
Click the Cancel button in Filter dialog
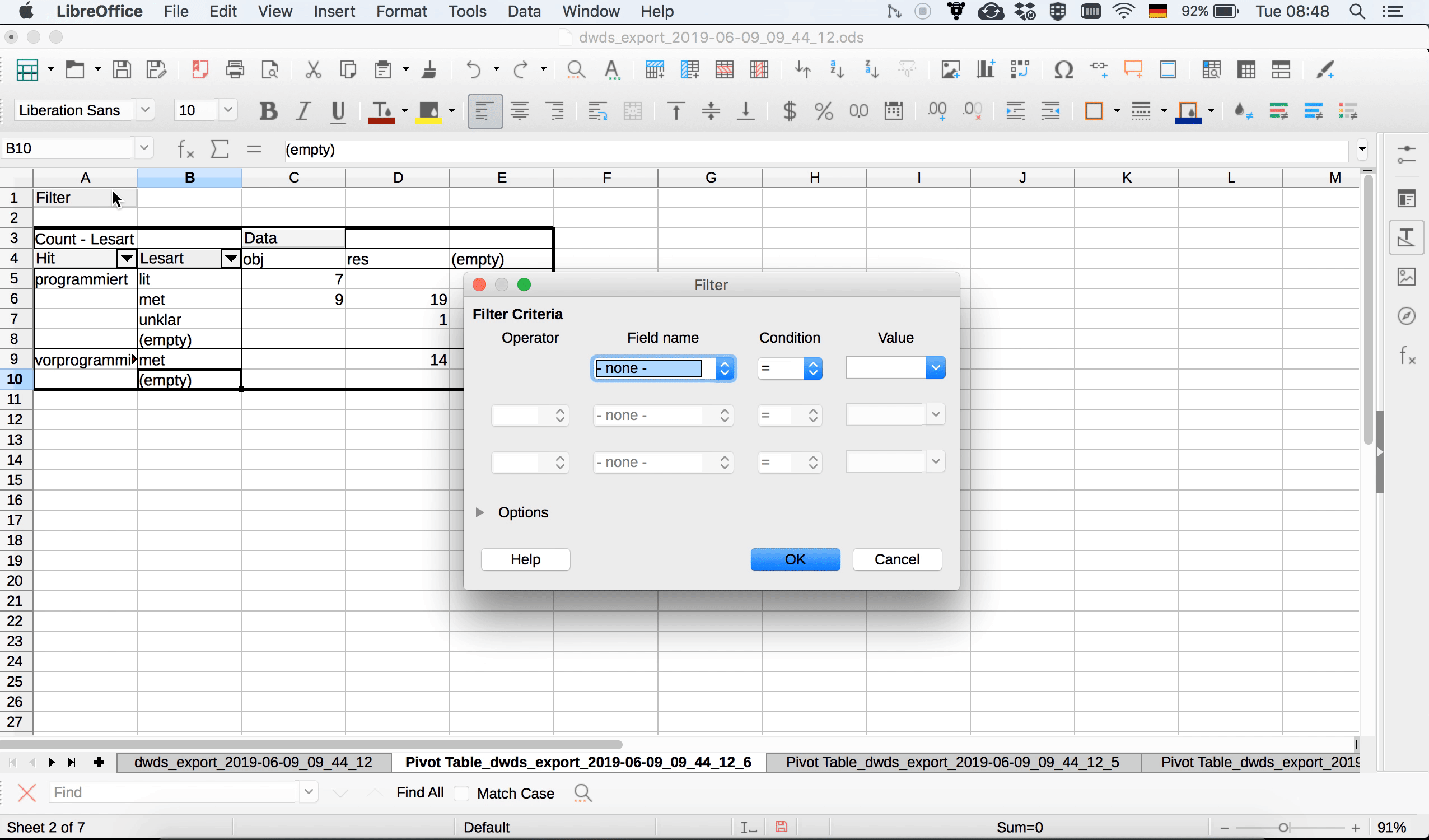click(x=896, y=559)
